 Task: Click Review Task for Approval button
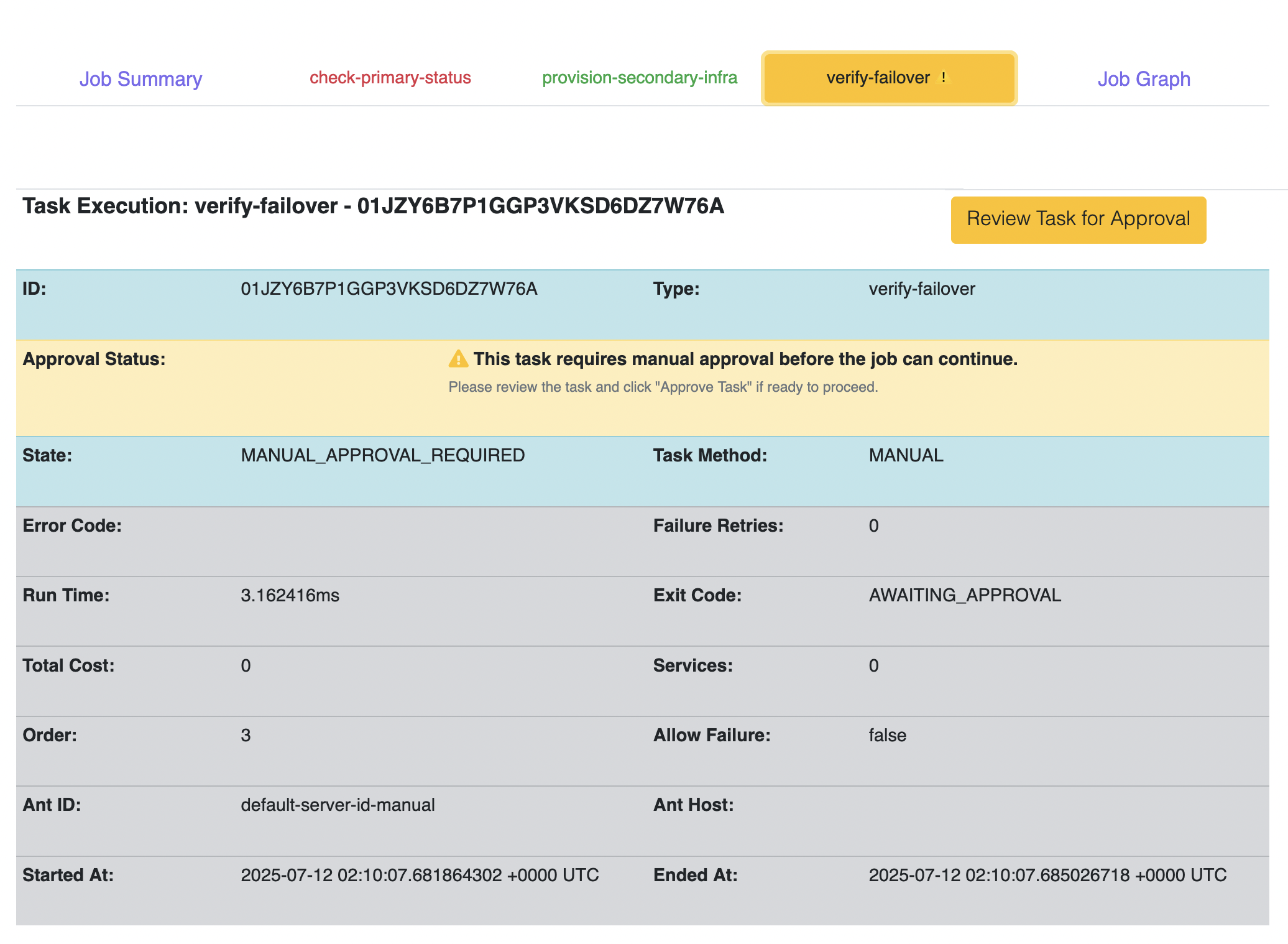point(1078,220)
